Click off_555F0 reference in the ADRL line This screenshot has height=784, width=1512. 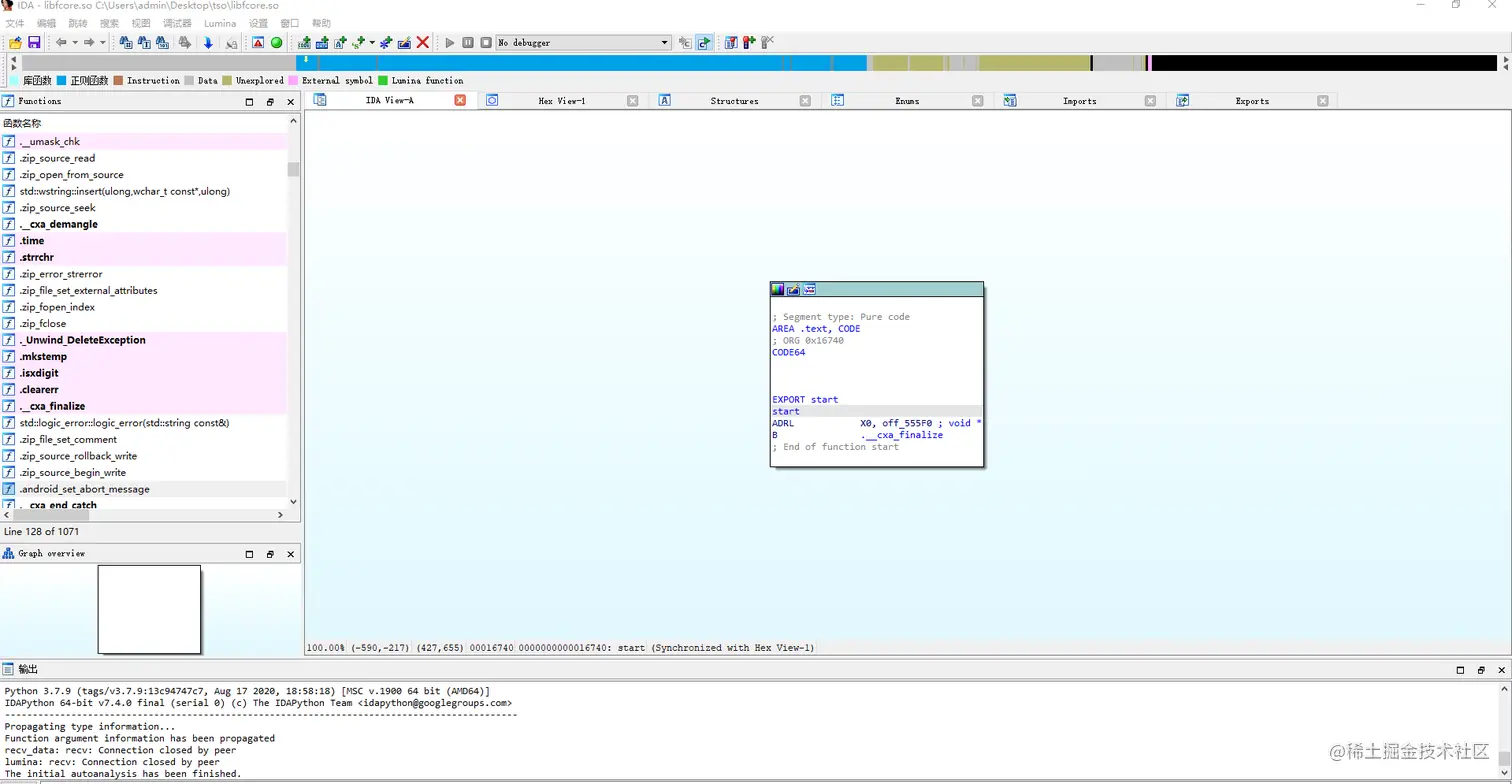pyautogui.click(x=908, y=423)
